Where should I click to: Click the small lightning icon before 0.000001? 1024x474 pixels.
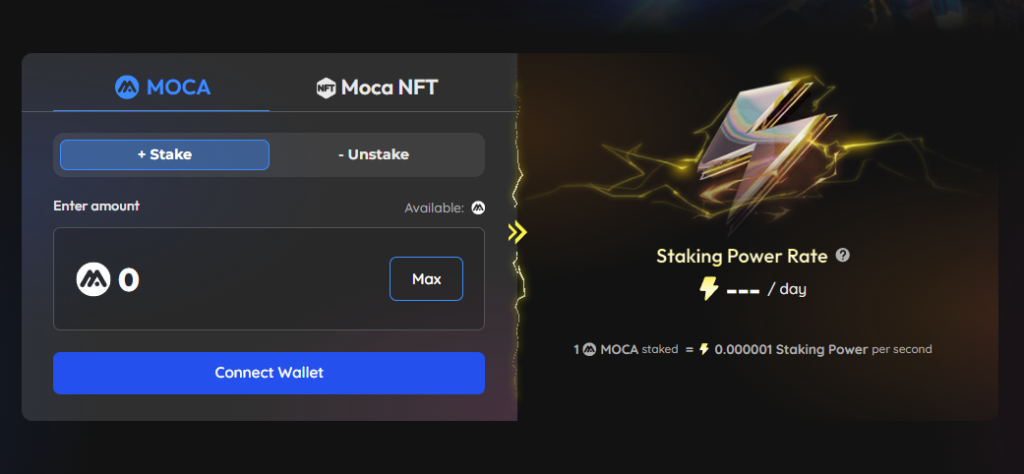point(703,349)
